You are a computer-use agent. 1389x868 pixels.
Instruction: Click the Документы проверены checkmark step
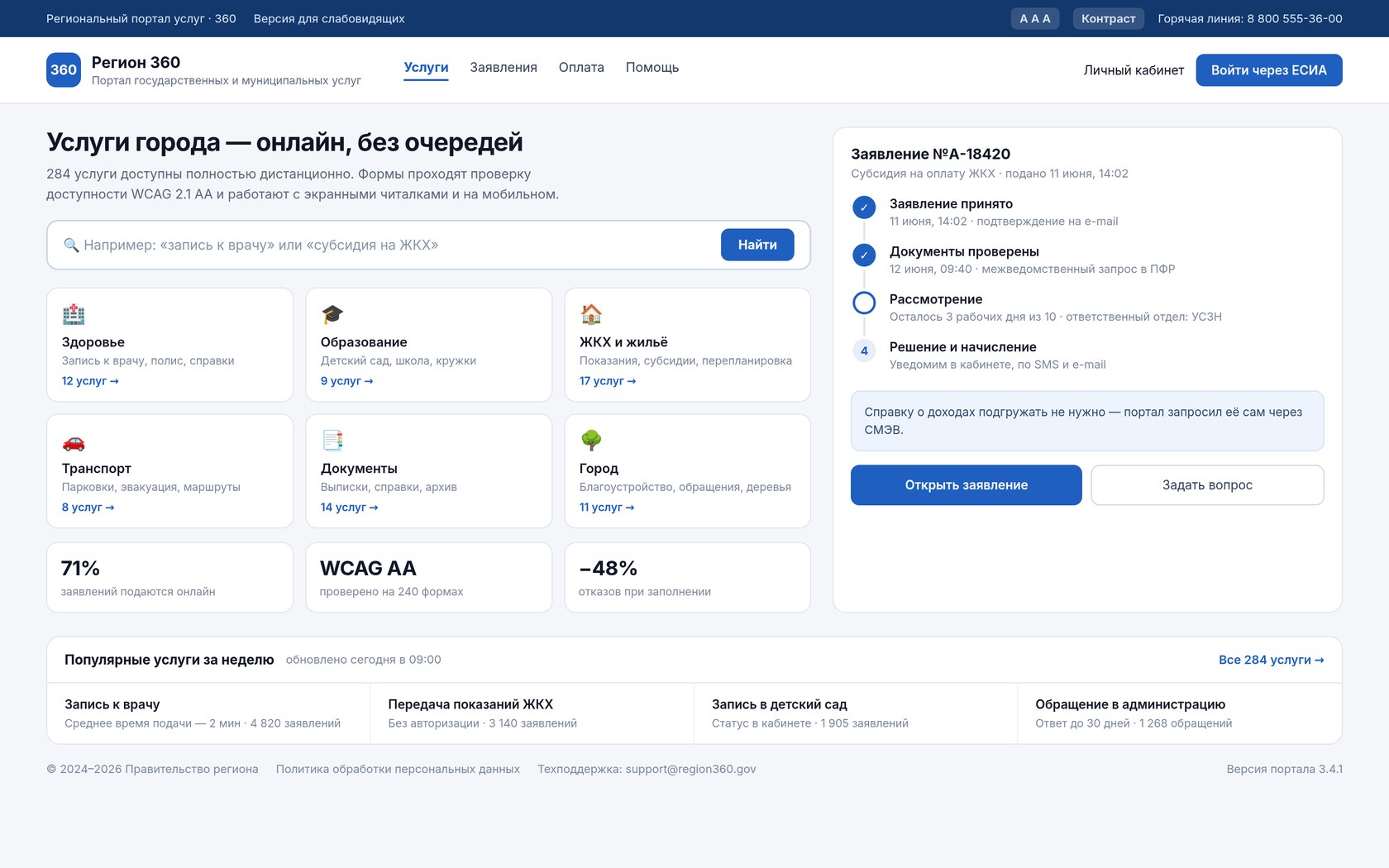click(x=864, y=255)
